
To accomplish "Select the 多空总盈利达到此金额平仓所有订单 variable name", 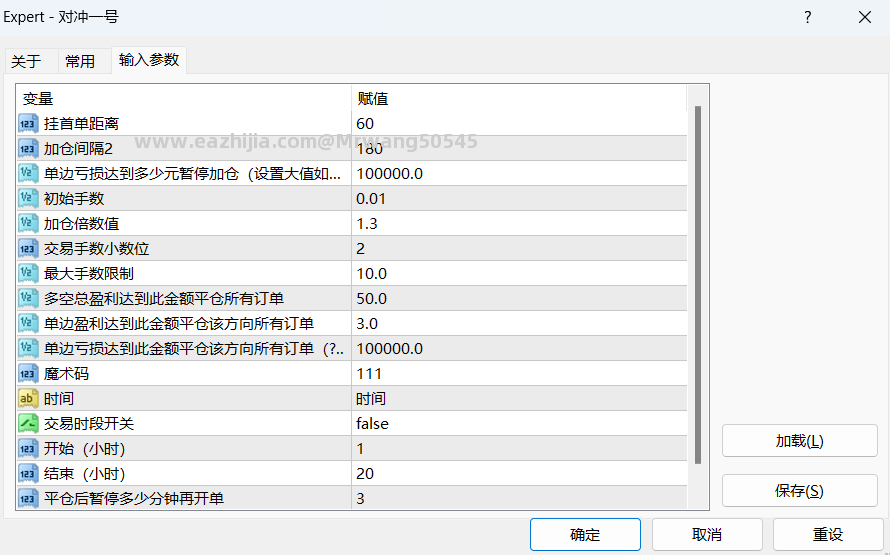I will 164,298.
